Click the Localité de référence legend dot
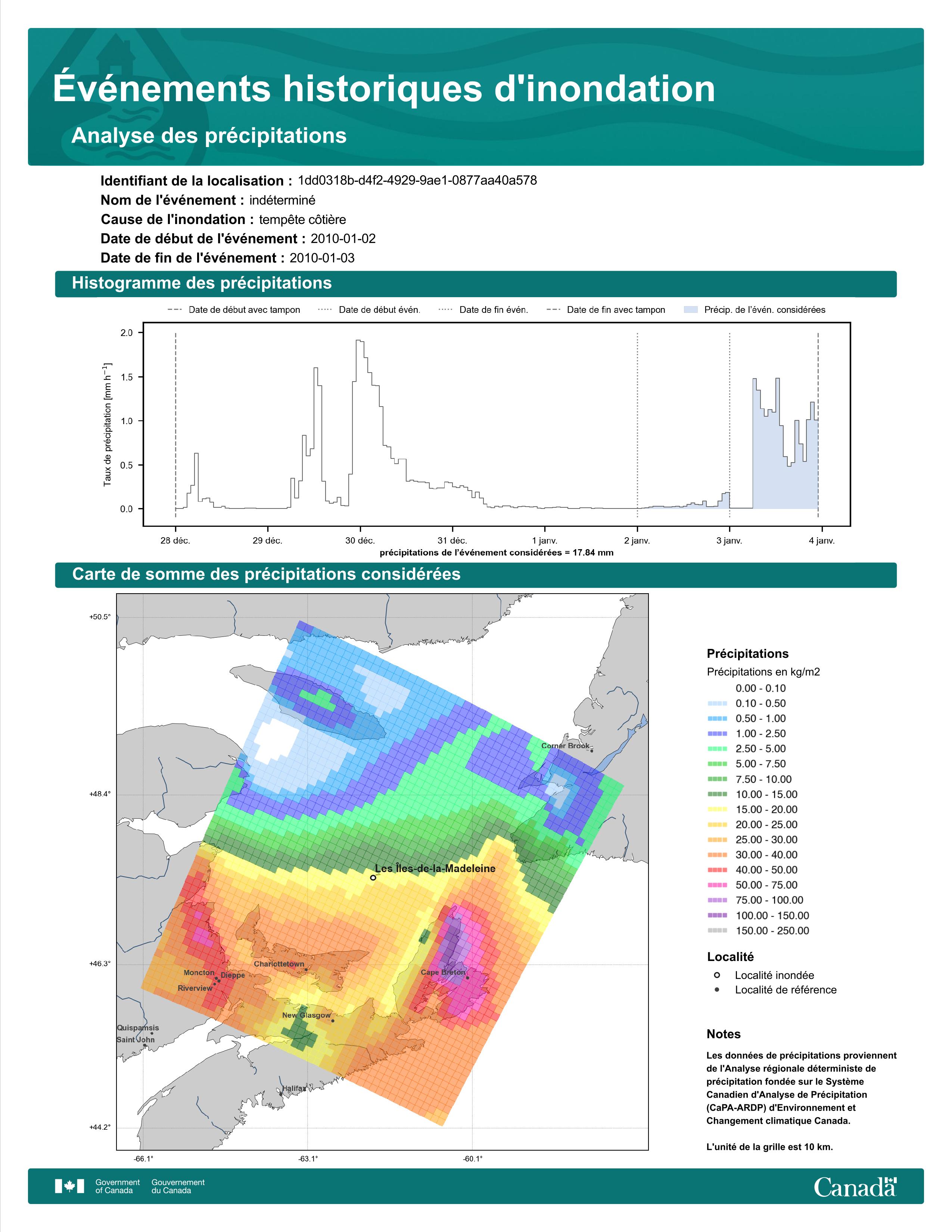 717,989
